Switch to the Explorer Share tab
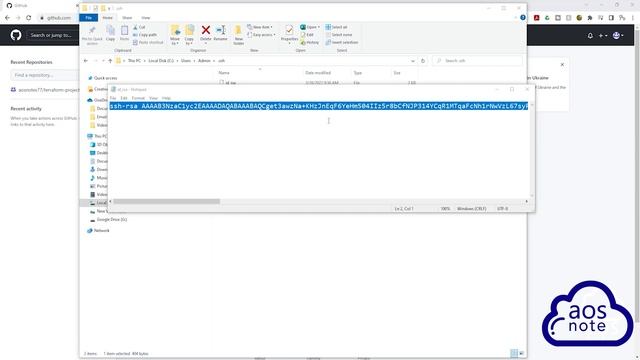 (x=127, y=18)
